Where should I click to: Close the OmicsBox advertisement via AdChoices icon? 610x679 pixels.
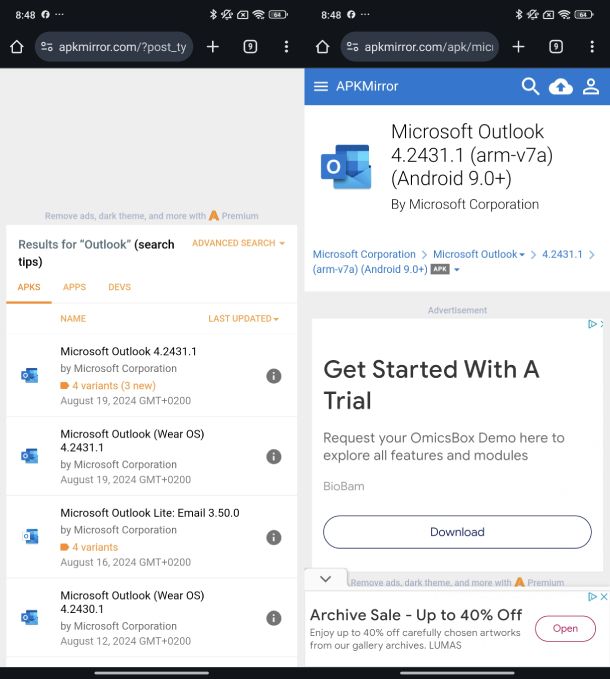coord(593,324)
